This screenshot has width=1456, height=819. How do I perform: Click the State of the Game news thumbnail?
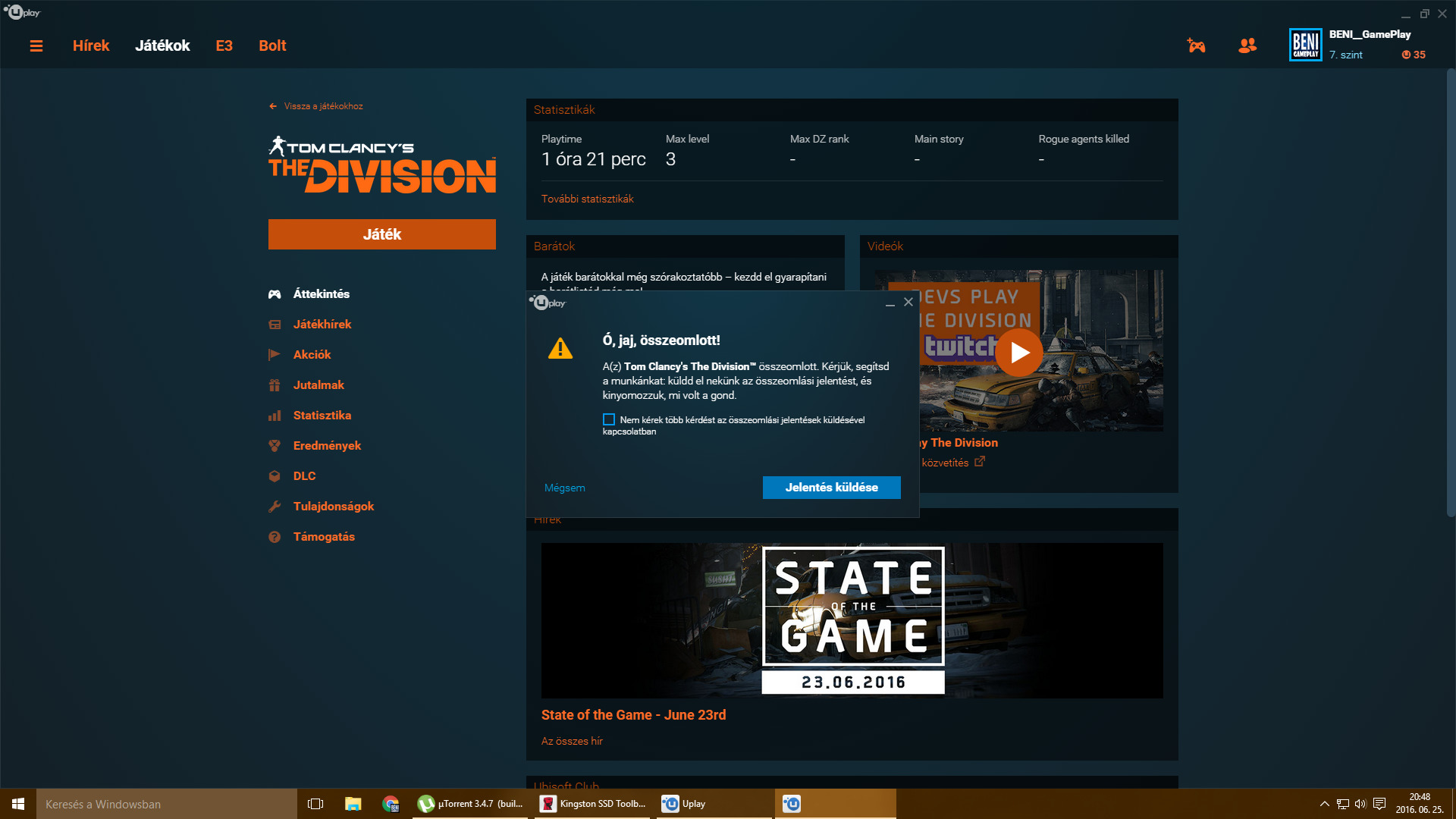(x=852, y=620)
